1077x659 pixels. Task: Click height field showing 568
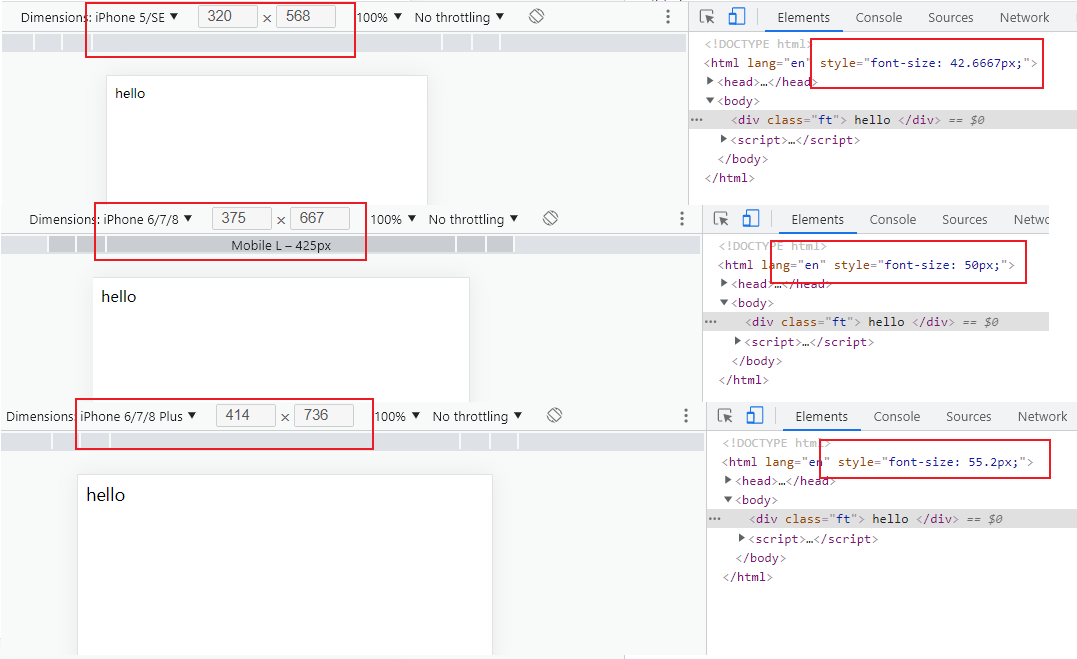pyautogui.click(x=306, y=16)
